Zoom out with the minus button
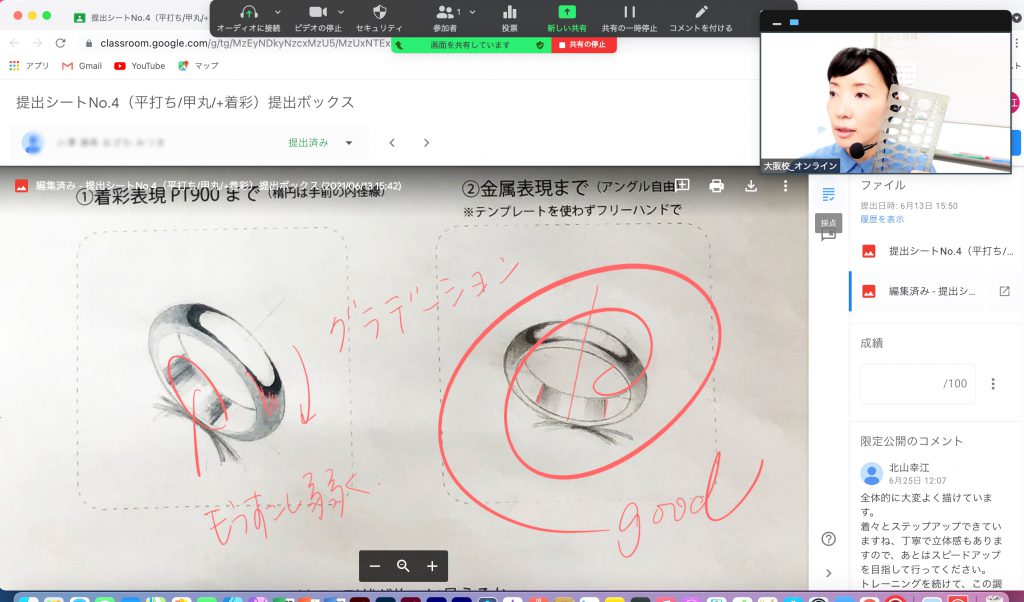Screen dimensions: 1024x602 click(374, 566)
